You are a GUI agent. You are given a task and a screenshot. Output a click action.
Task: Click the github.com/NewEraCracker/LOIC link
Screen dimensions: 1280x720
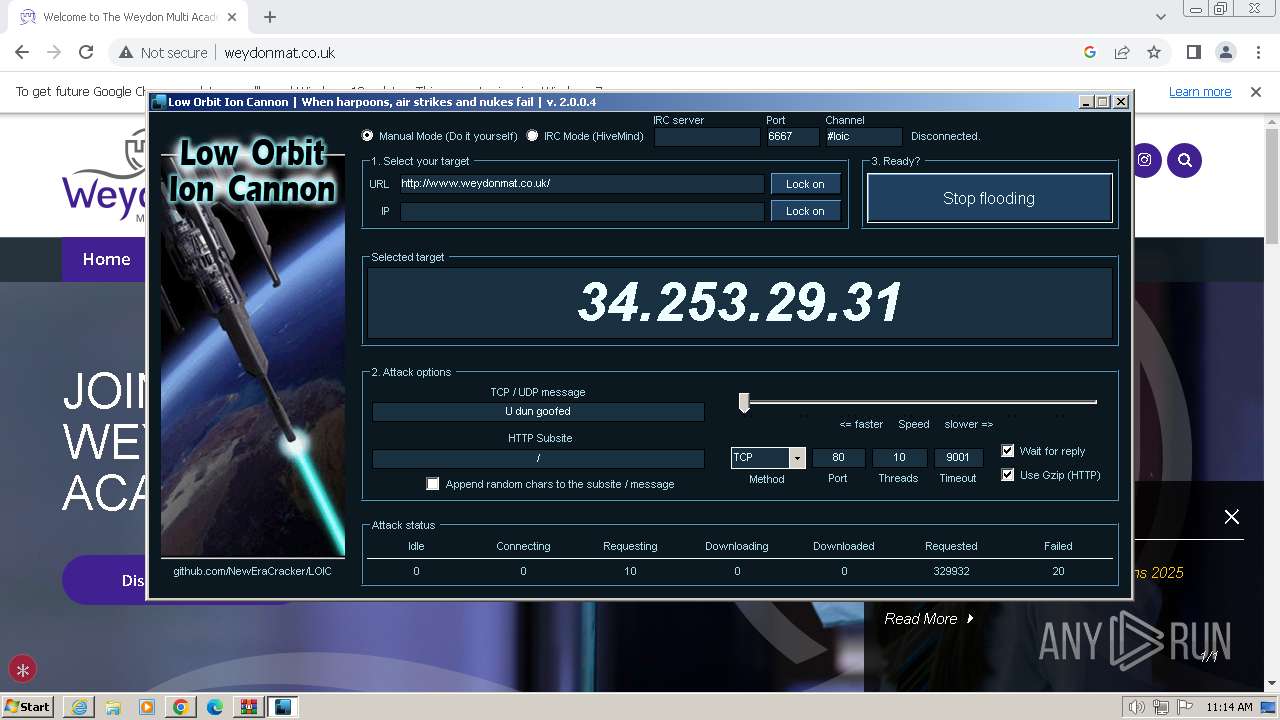[252, 571]
